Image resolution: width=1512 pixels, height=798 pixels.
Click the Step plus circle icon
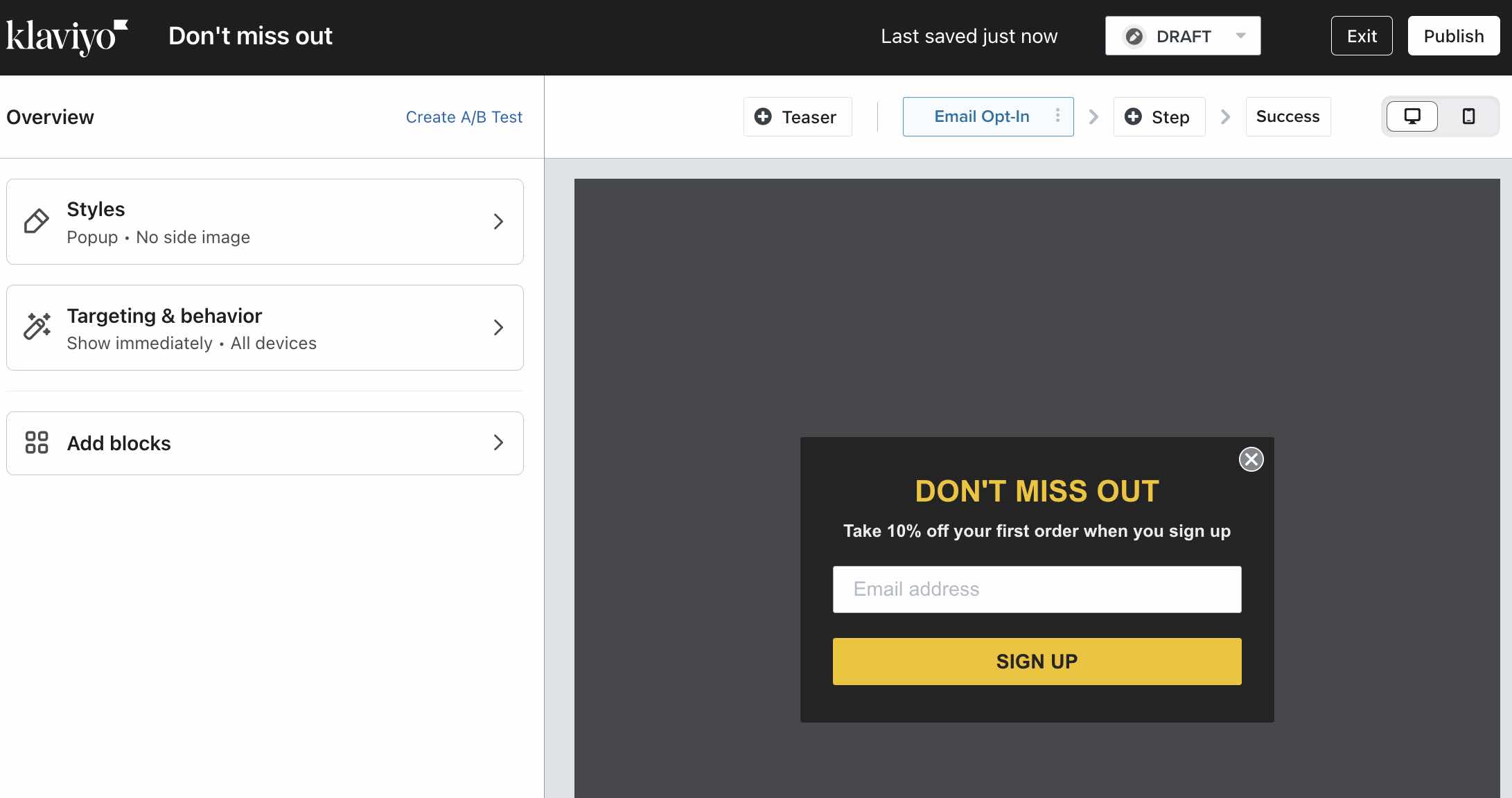point(1133,117)
